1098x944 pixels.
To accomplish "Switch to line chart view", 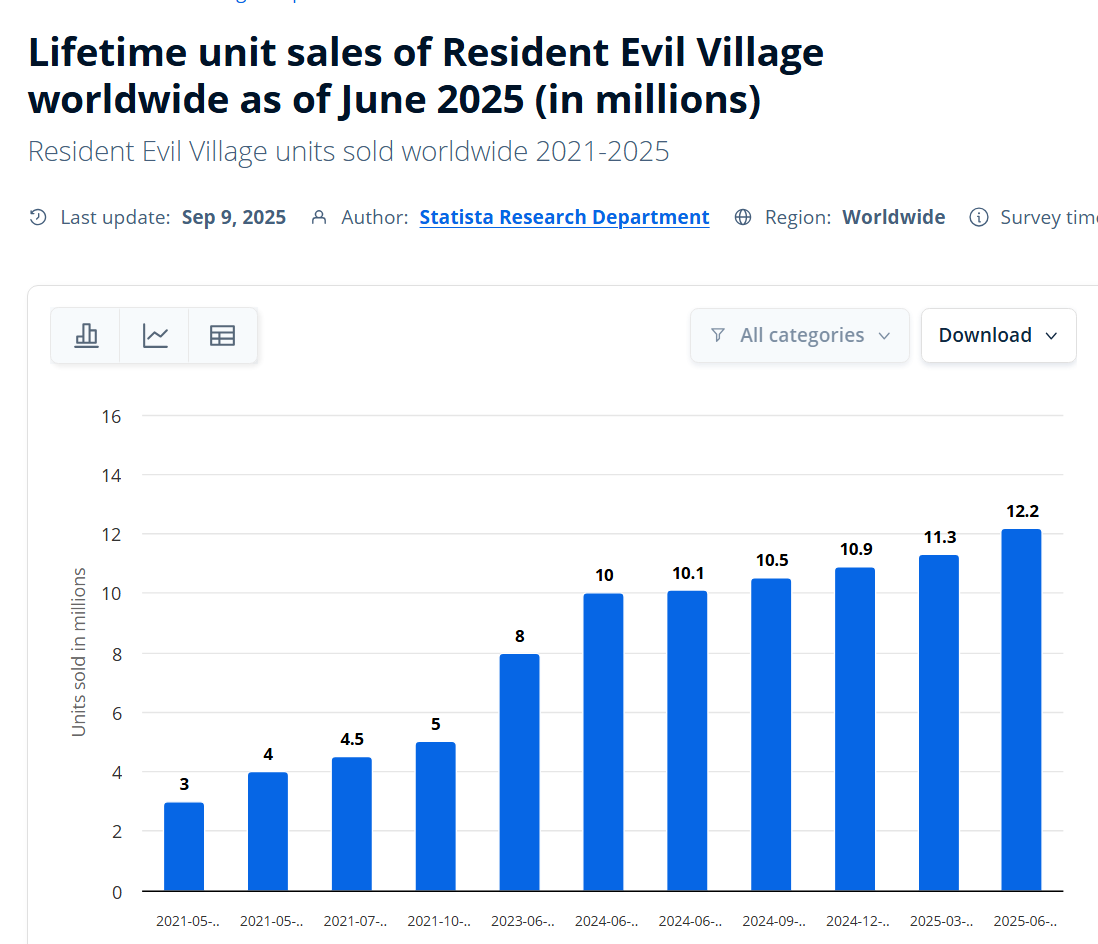I will pos(154,335).
